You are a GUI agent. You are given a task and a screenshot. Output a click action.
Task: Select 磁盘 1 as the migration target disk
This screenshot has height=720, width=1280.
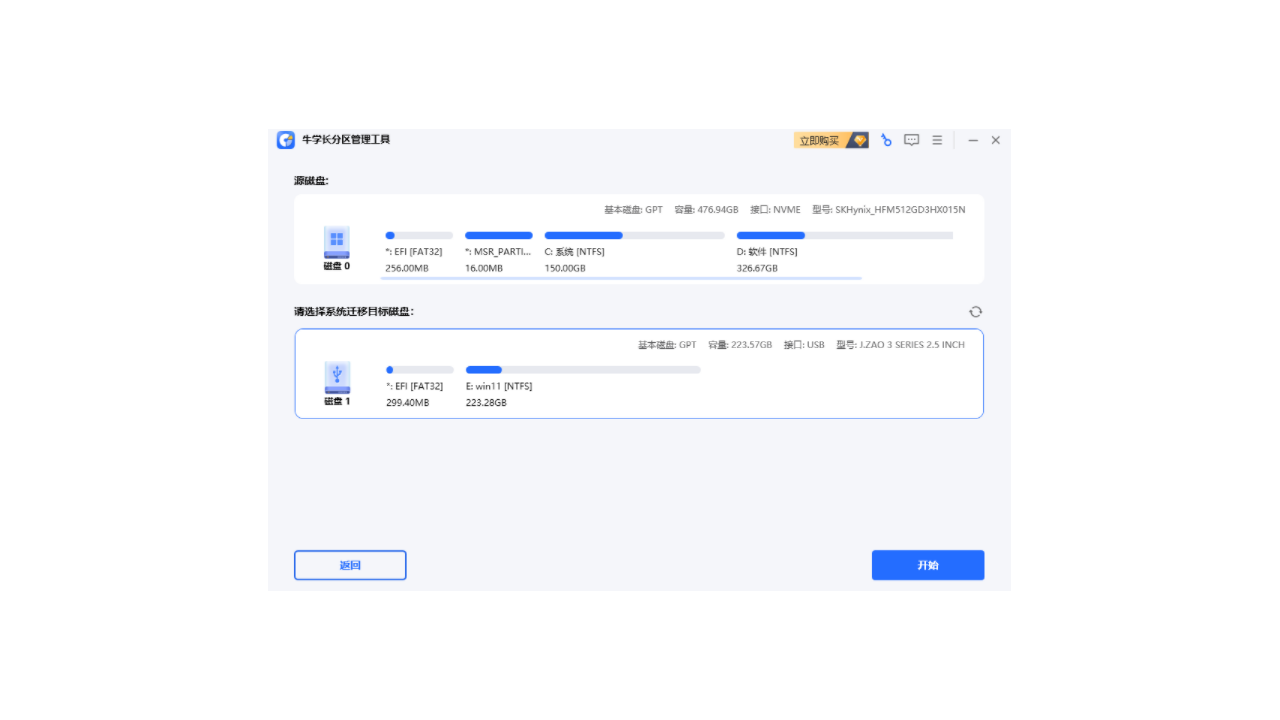pyautogui.click(x=640, y=374)
